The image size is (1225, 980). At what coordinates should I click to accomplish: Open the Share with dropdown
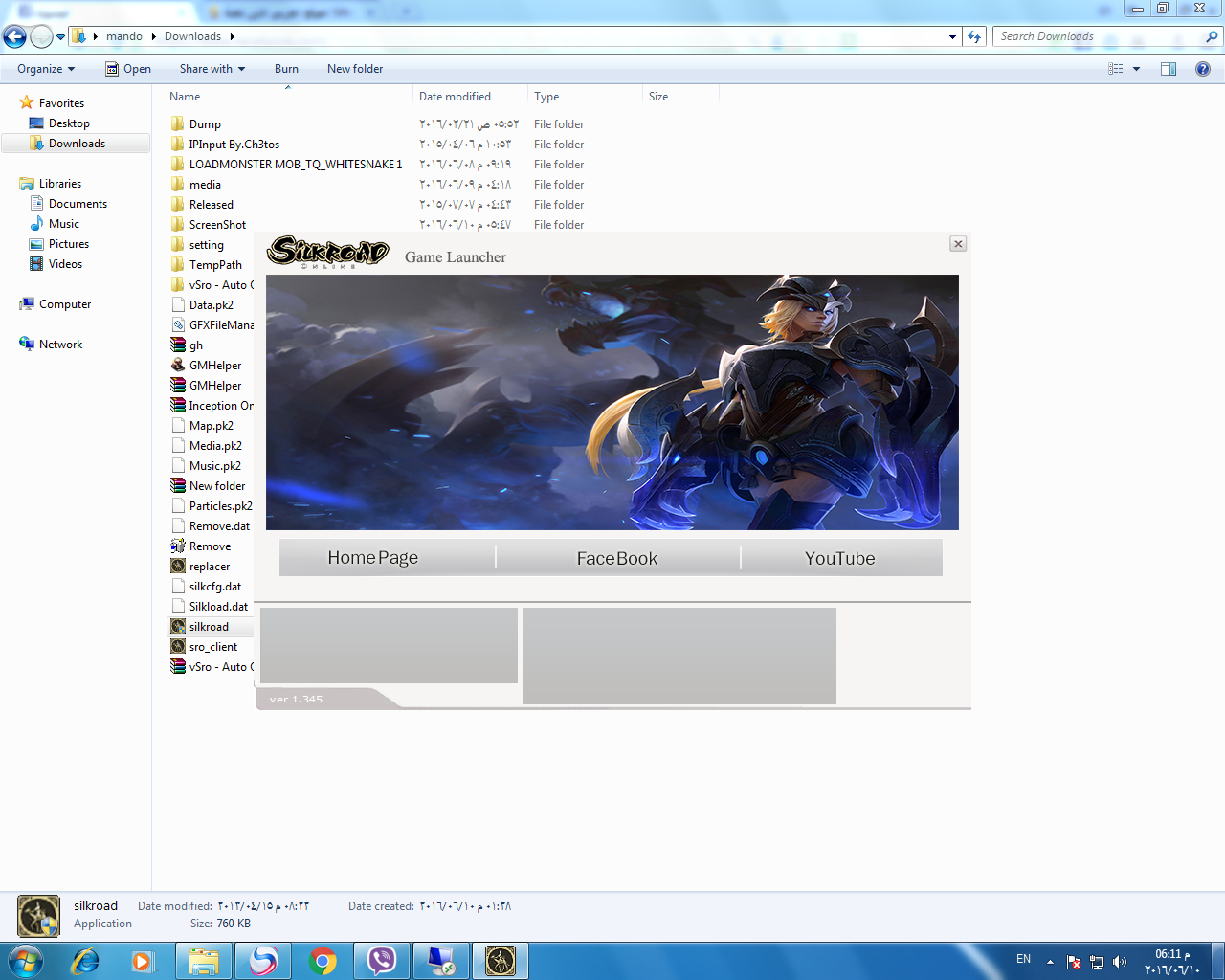[212, 69]
